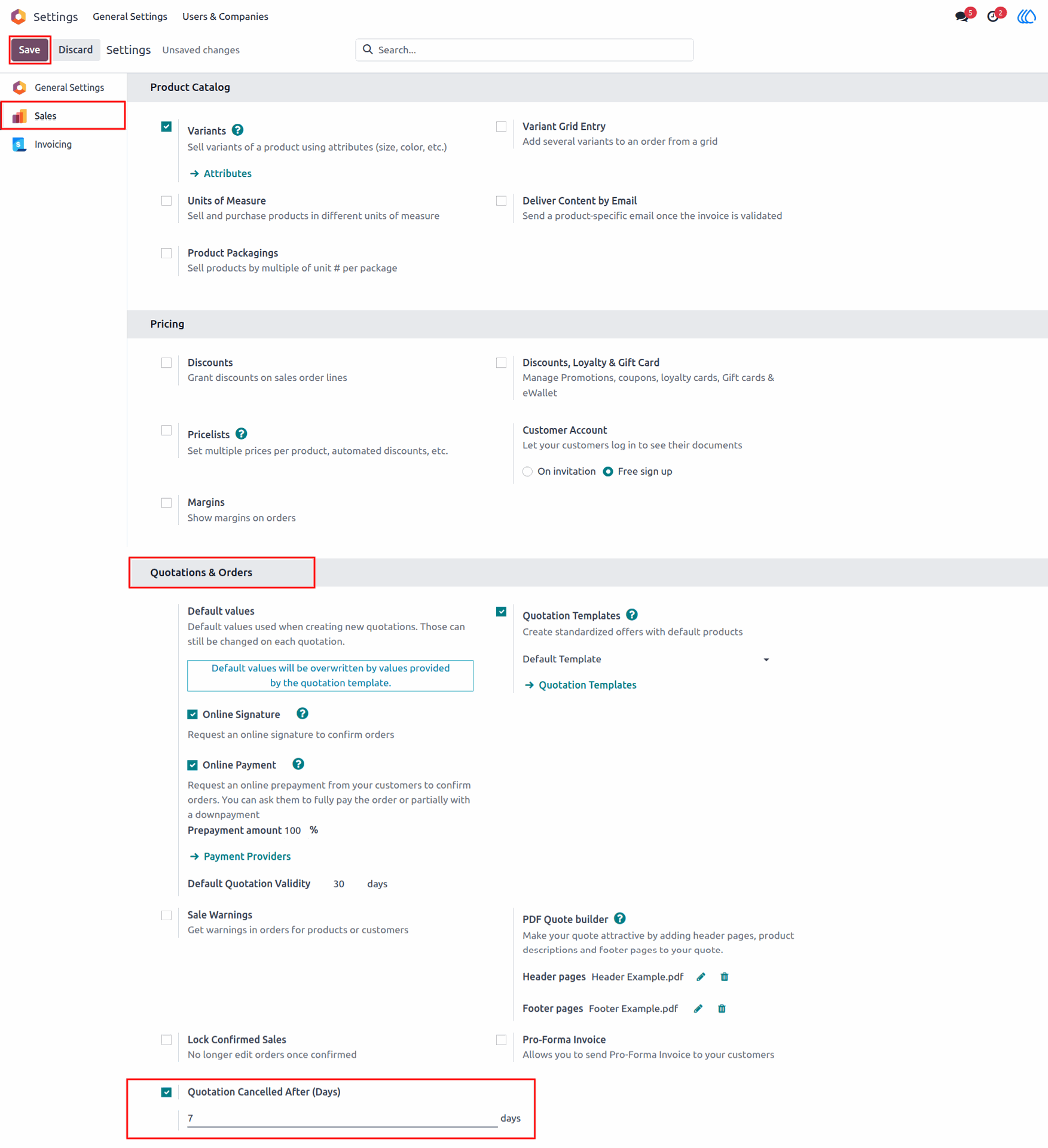The image size is (1048, 1148).
Task: Select General Settings in the sidebar
Action: tap(63, 87)
